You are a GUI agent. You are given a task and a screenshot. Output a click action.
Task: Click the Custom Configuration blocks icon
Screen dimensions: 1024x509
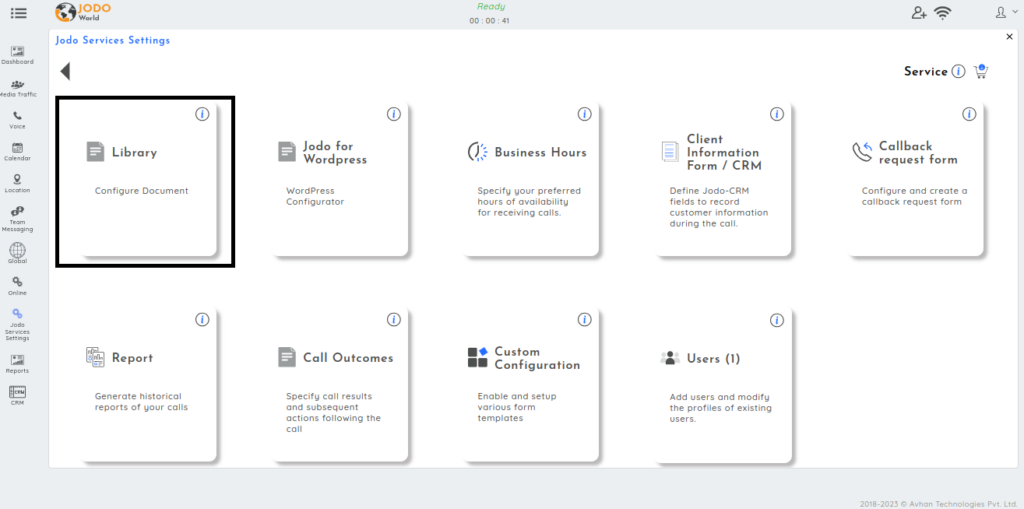(477, 357)
